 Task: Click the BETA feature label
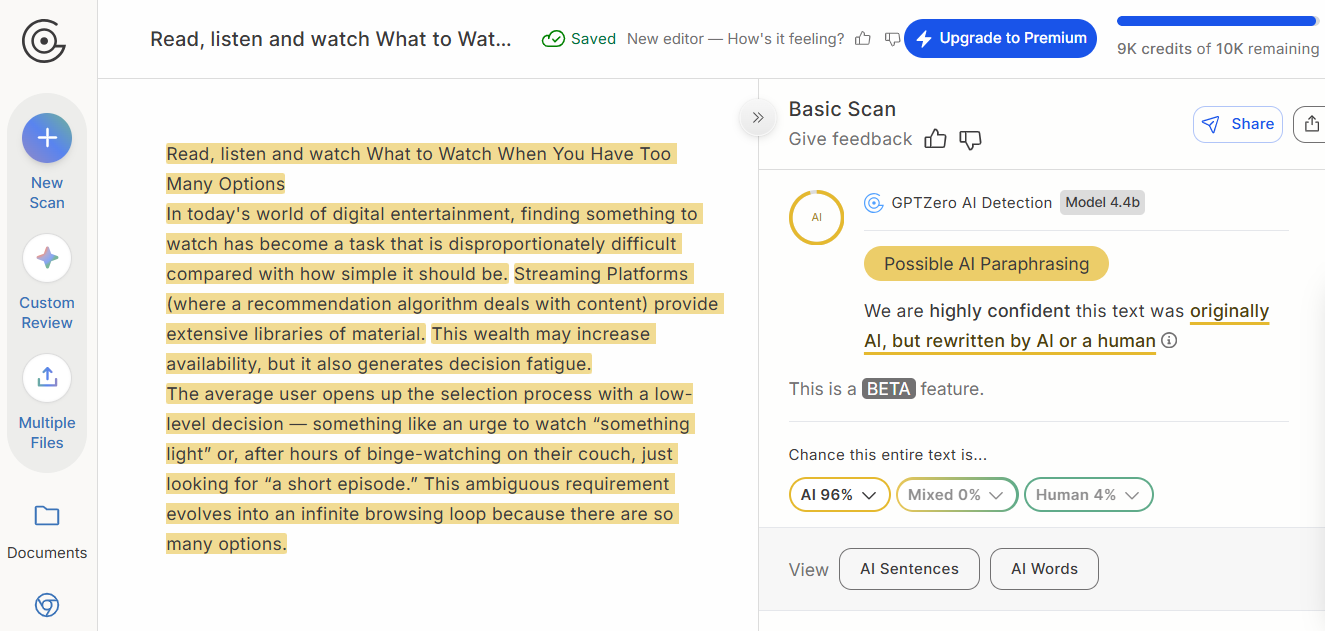point(889,389)
